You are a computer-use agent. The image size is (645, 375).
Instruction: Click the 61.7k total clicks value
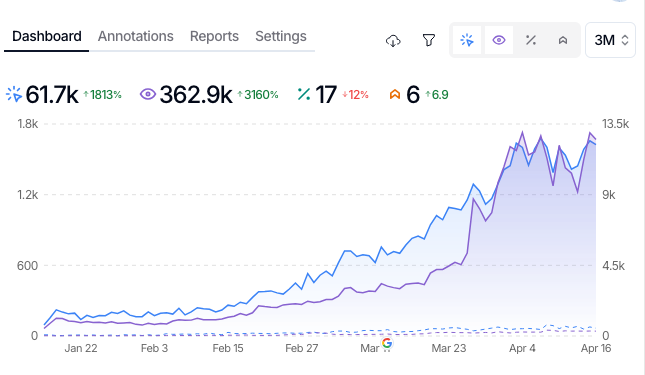coord(52,95)
